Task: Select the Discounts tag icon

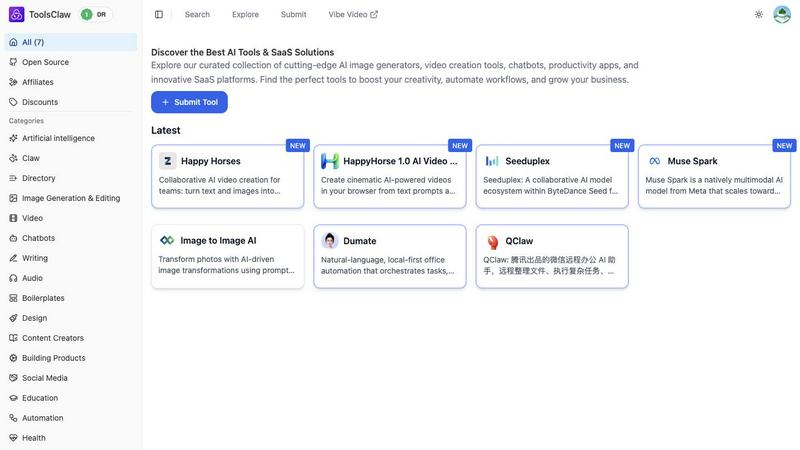Action: (14, 102)
